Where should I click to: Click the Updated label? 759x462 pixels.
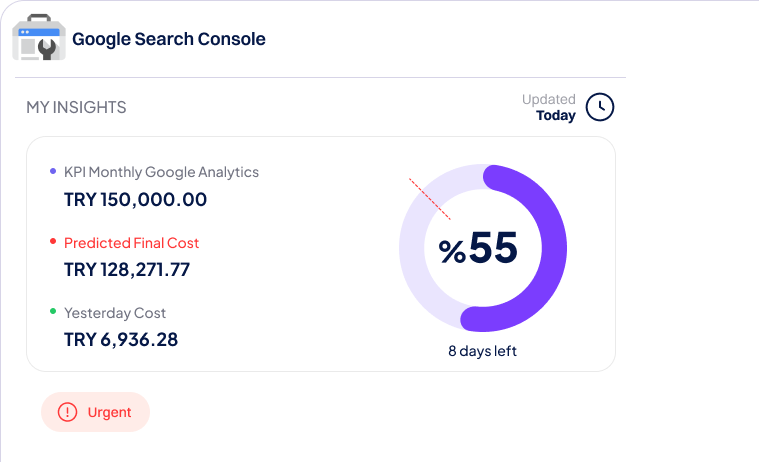point(548,99)
